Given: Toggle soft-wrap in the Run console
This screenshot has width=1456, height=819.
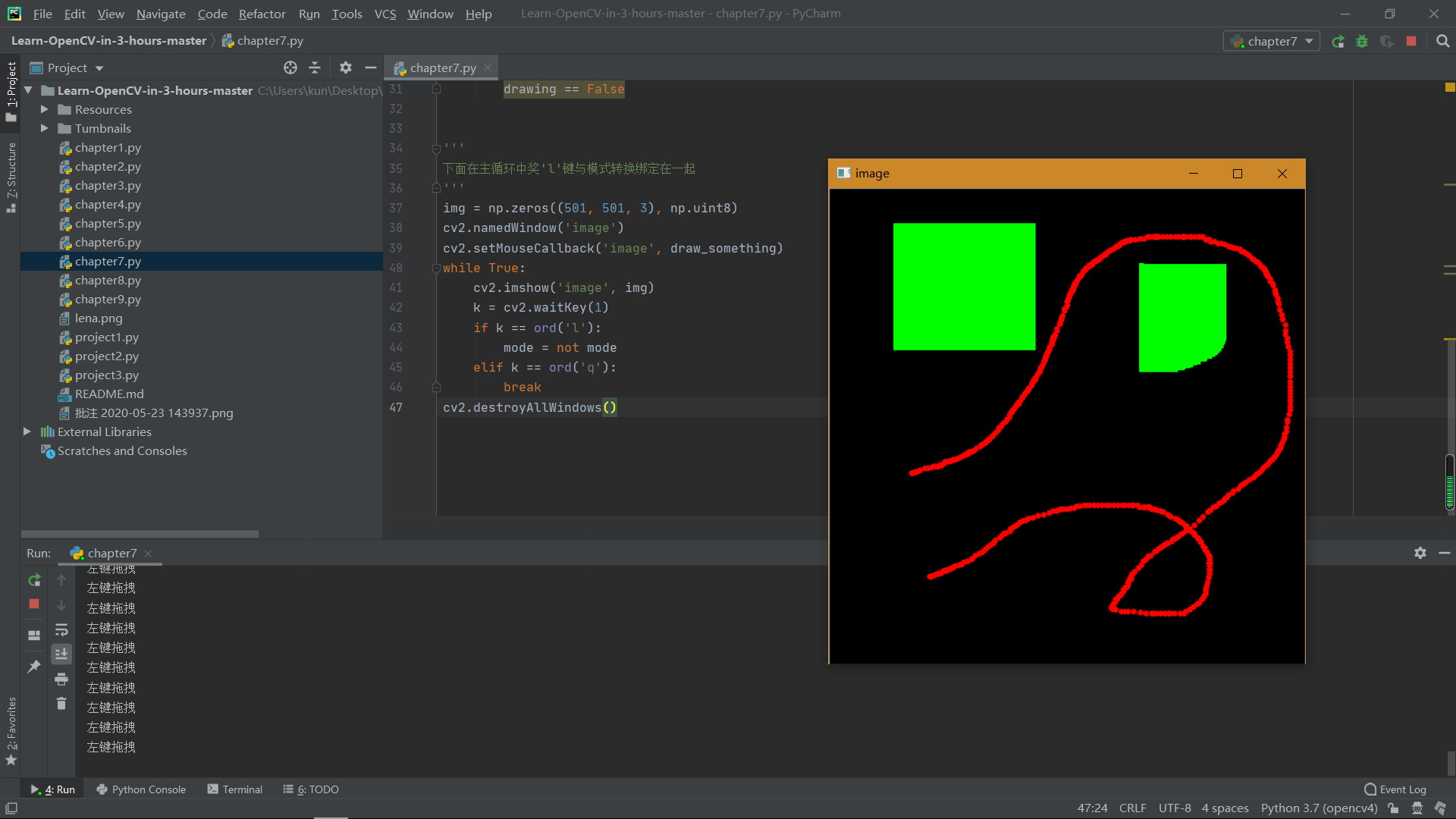Looking at the screenshot, I should 61,629.
